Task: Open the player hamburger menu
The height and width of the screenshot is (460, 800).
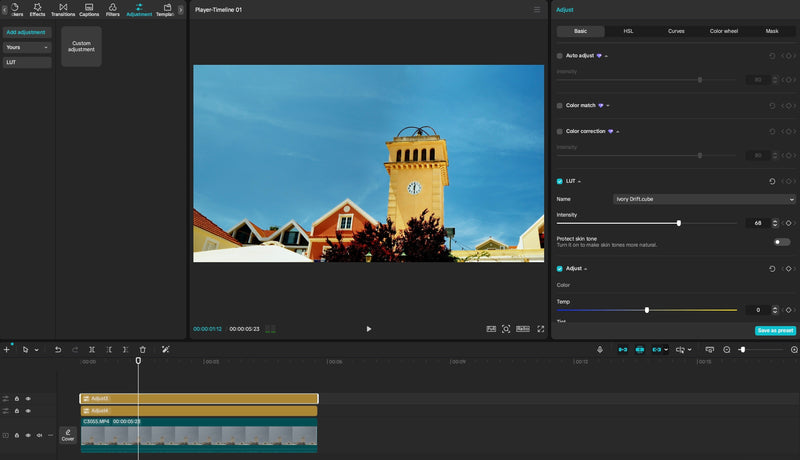Action: [x=537, y=10]
